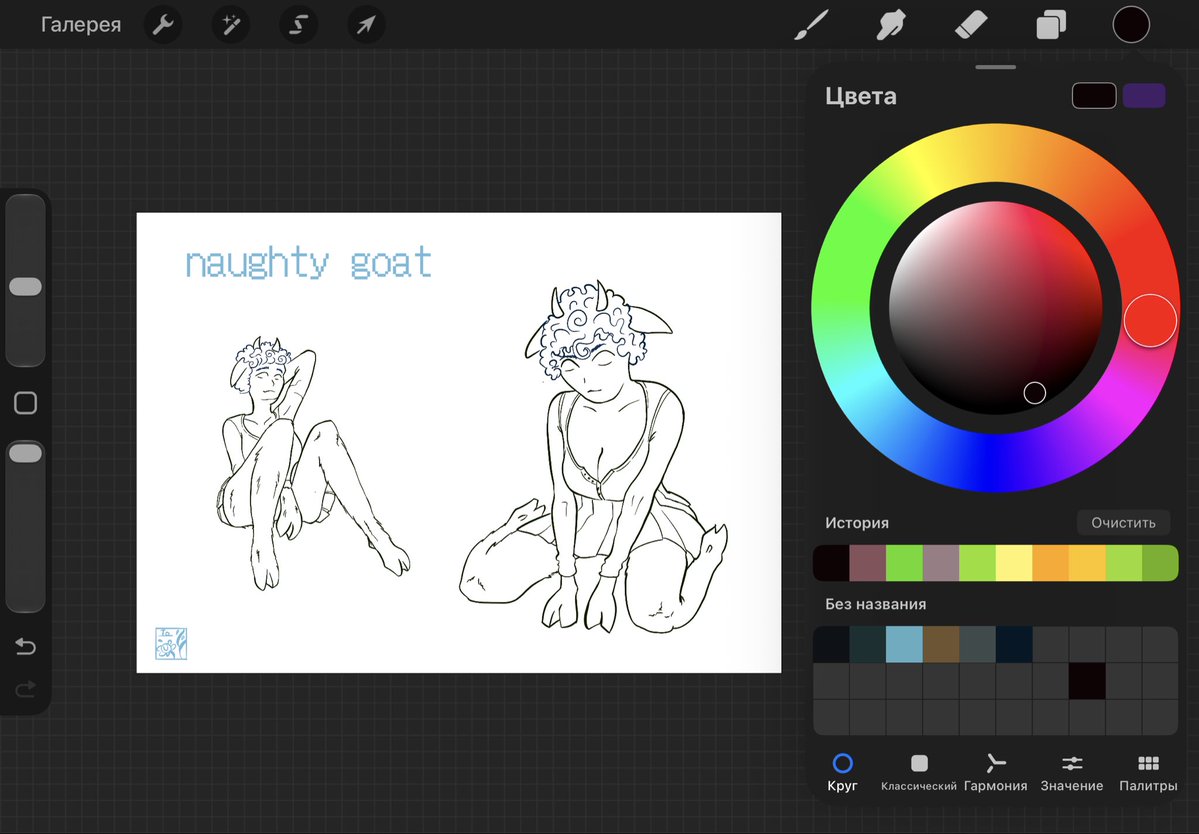The image size is (1199, 834).
Task: Click the red hue ring handle
Action: (1149, 320)
